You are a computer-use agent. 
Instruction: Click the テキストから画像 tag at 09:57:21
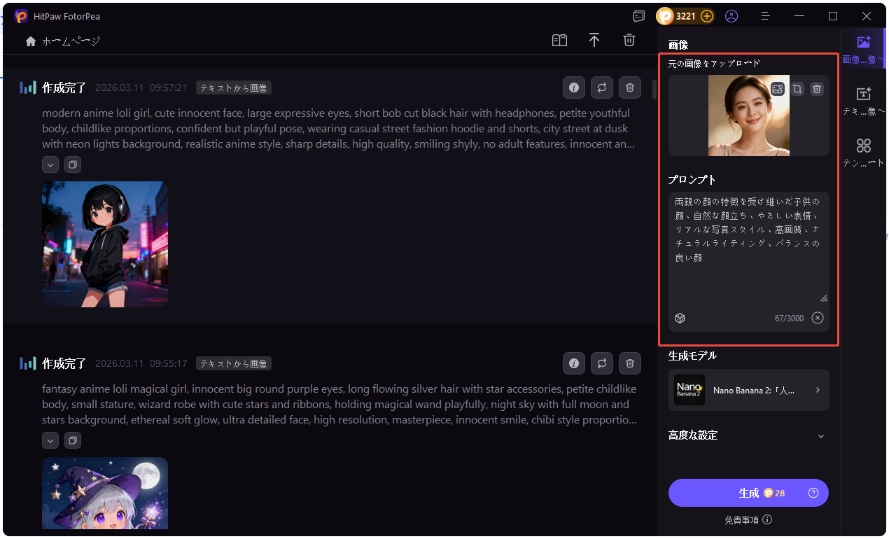(234, 88)
